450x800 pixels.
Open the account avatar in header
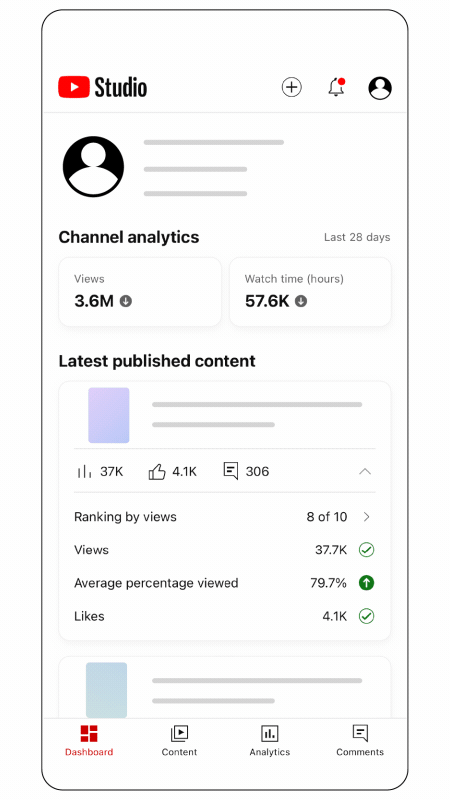tap(380, 88)
